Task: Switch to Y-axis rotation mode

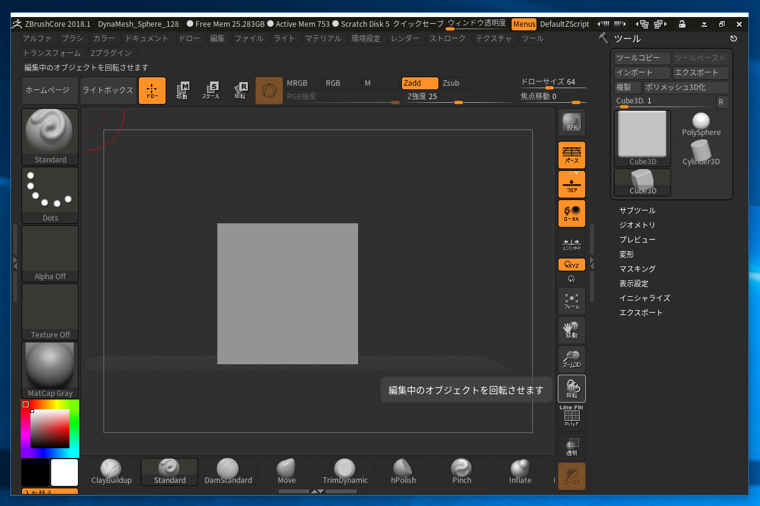Action: pyautogui.click(x=572, y=279)
